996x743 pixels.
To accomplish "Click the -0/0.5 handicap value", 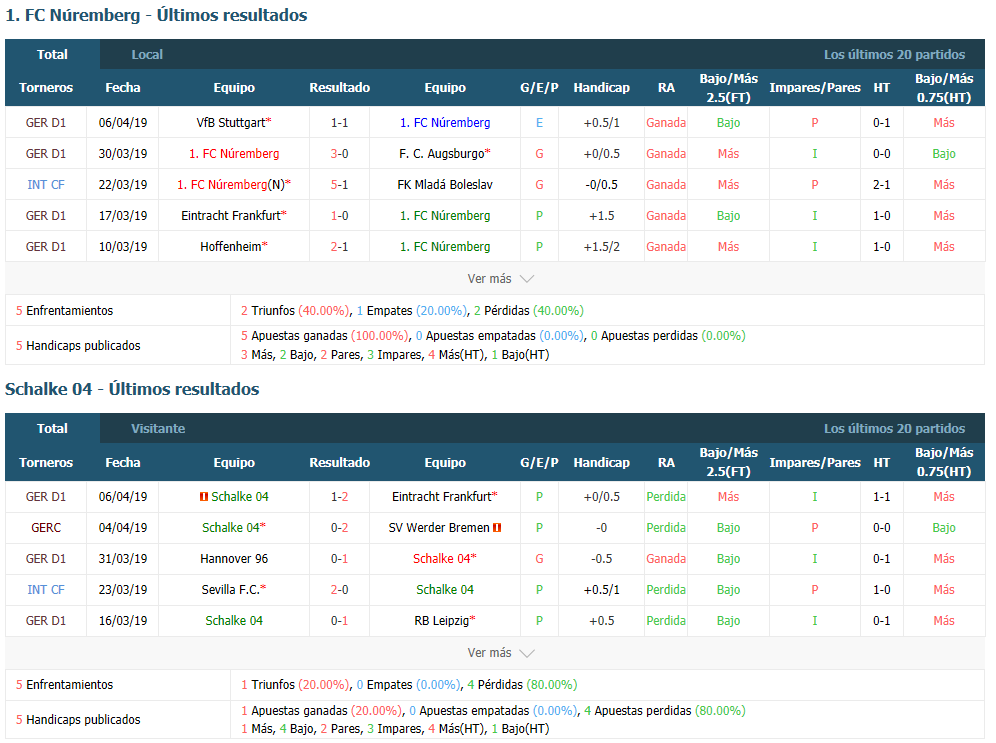I will tap(602, 185).
